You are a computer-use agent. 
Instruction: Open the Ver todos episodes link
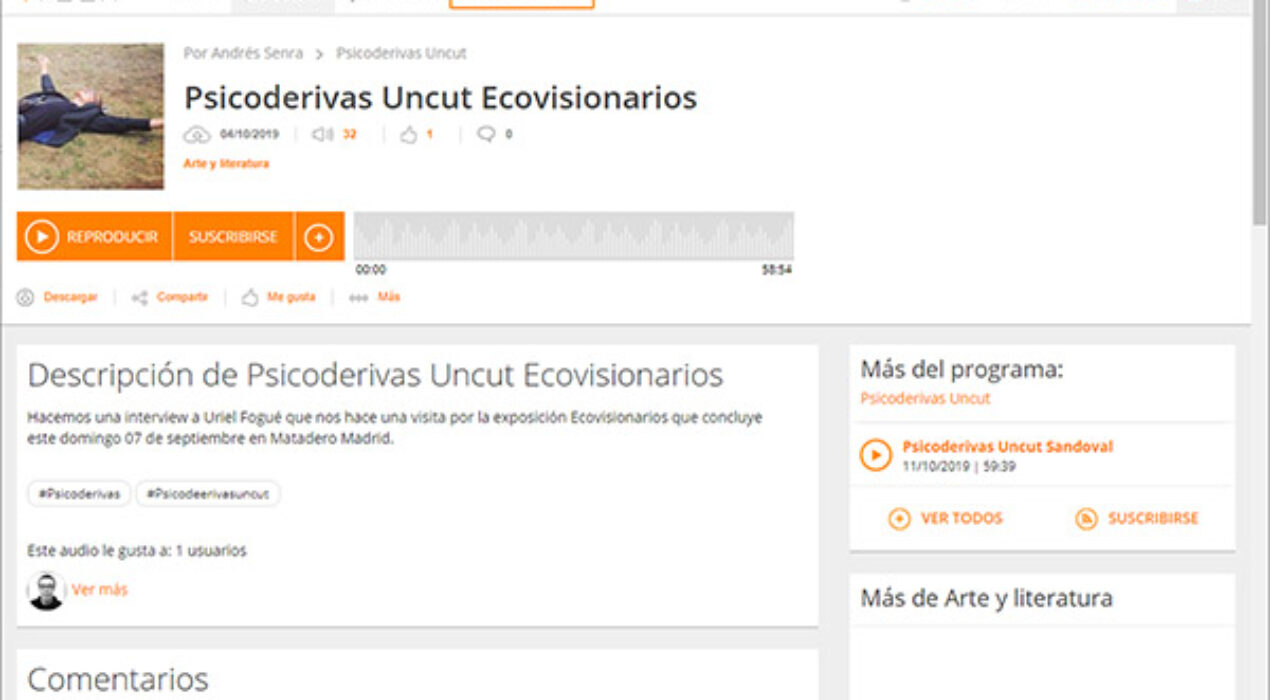click(x=946, y=518)
